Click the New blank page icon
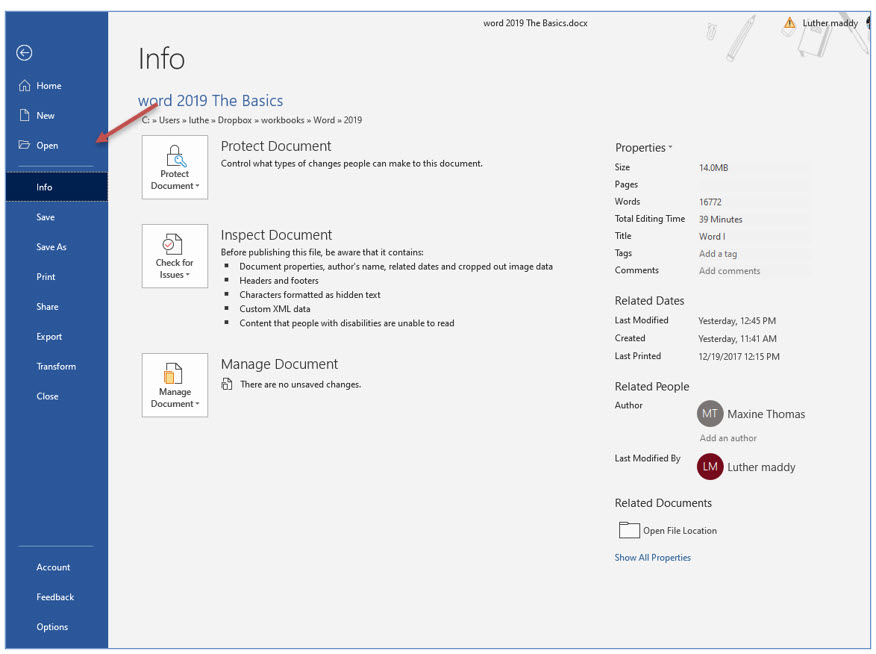 point(25,115)
